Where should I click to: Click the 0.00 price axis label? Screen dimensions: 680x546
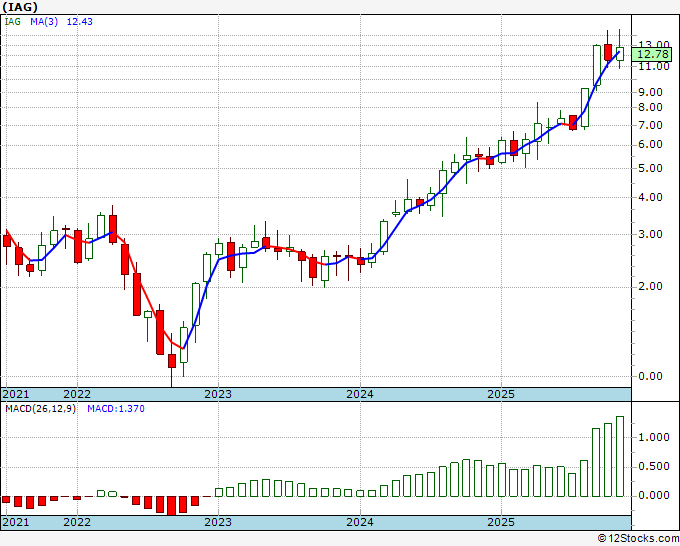pos(651,376)
